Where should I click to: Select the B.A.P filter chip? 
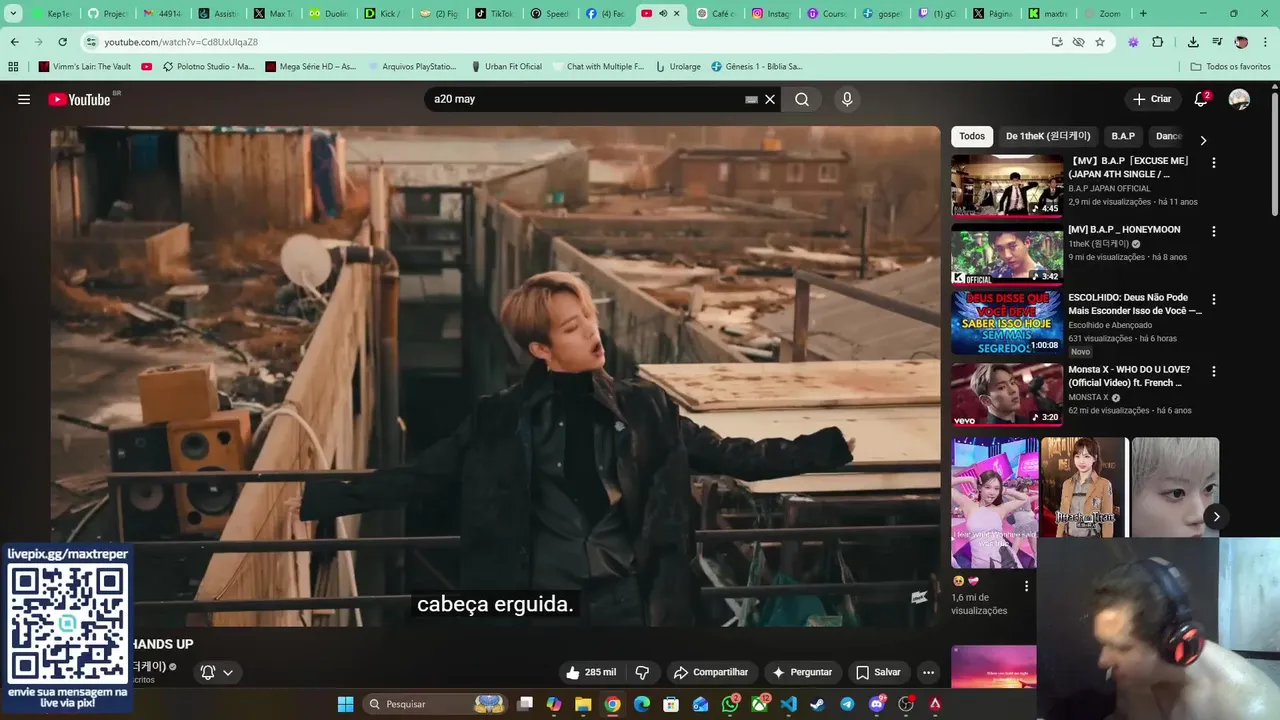1123,136
